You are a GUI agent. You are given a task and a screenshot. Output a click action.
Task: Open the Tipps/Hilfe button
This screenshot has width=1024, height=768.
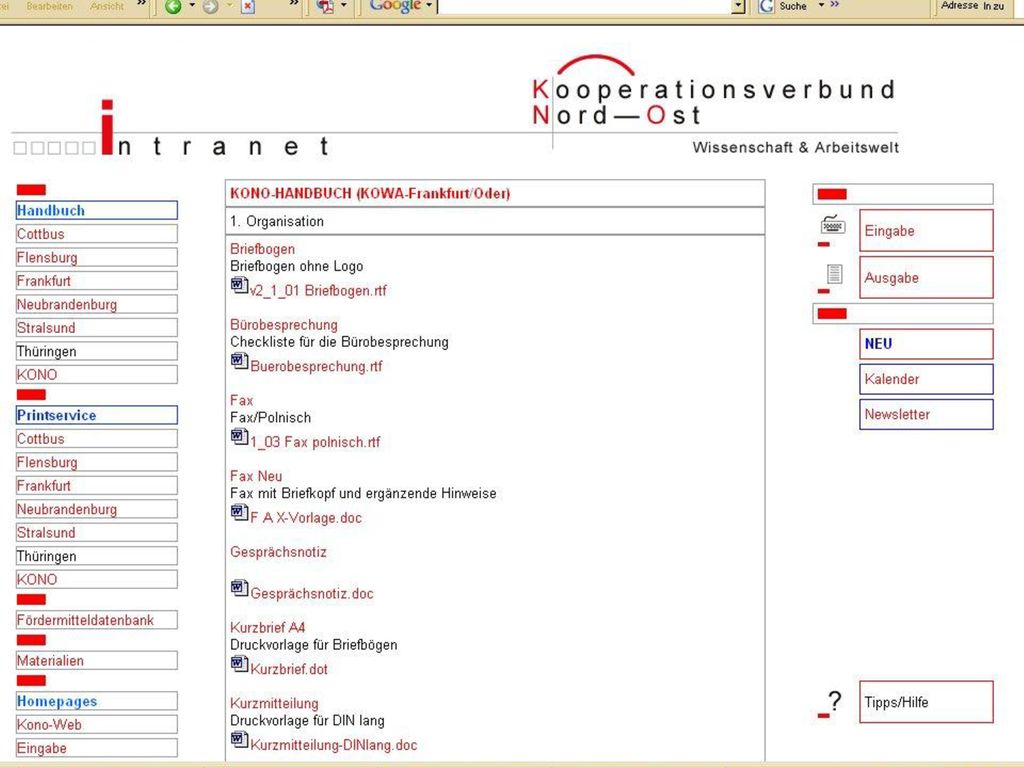coord(926,702)
